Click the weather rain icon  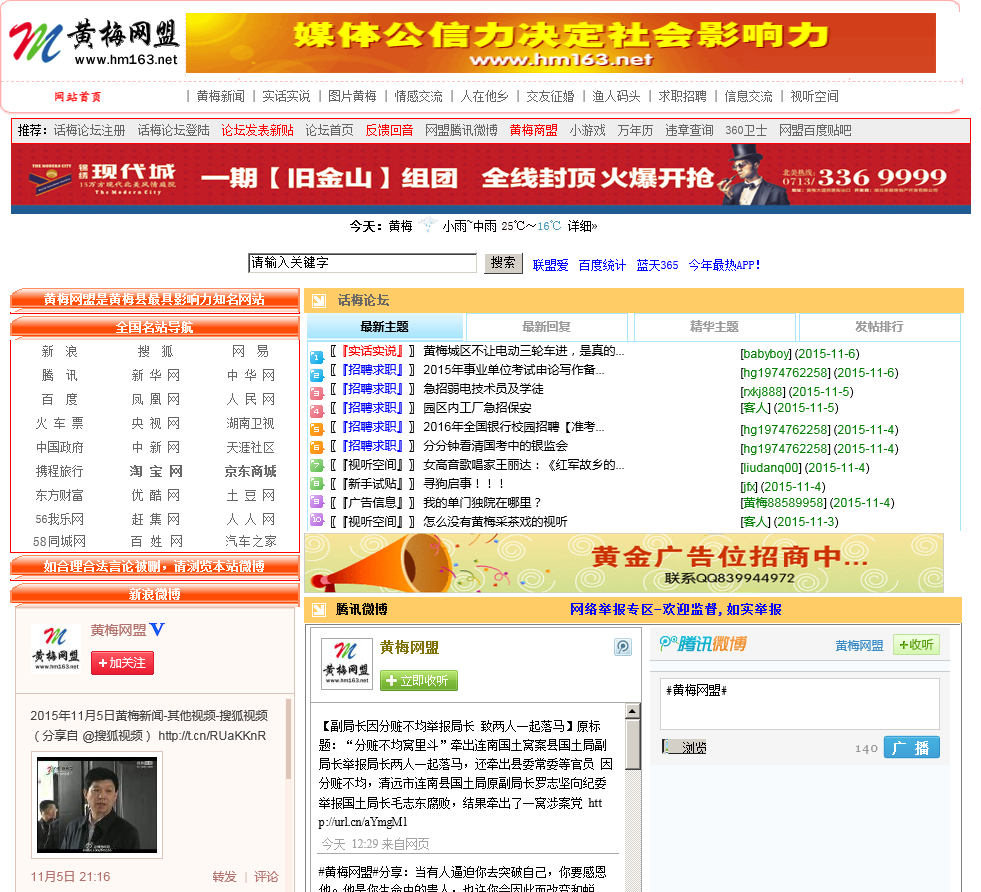click(427, 225)
